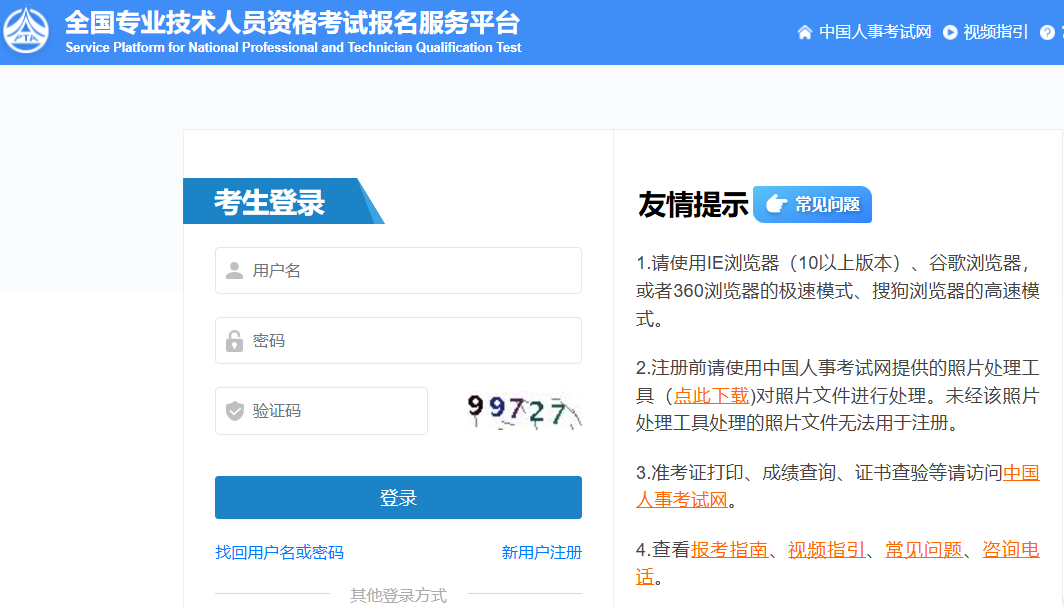Click the padlock icon inside the 密码 field

click(232, 340)
